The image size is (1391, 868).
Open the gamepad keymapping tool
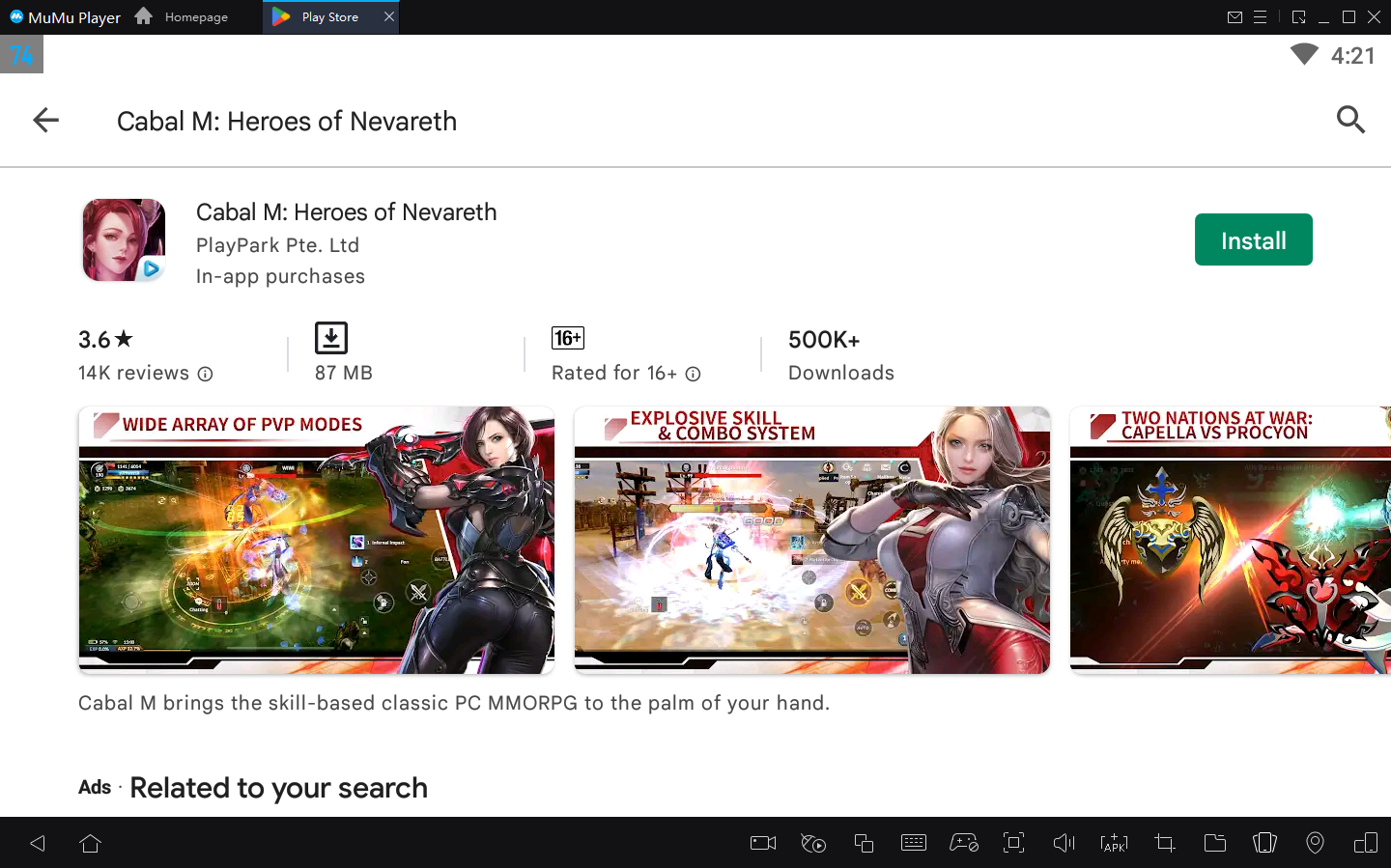point(963,843)
